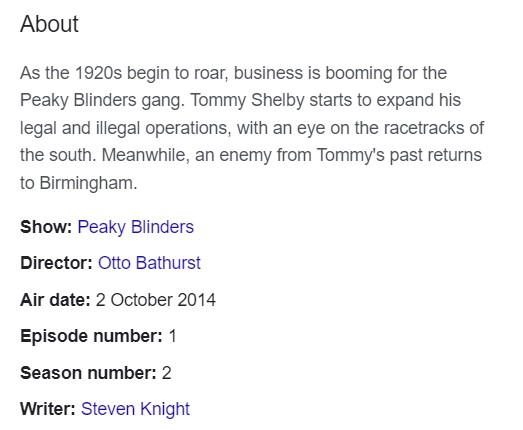Click the word Birmingham in description
This screenshot has width=523, height=430.
coord(88,183)
